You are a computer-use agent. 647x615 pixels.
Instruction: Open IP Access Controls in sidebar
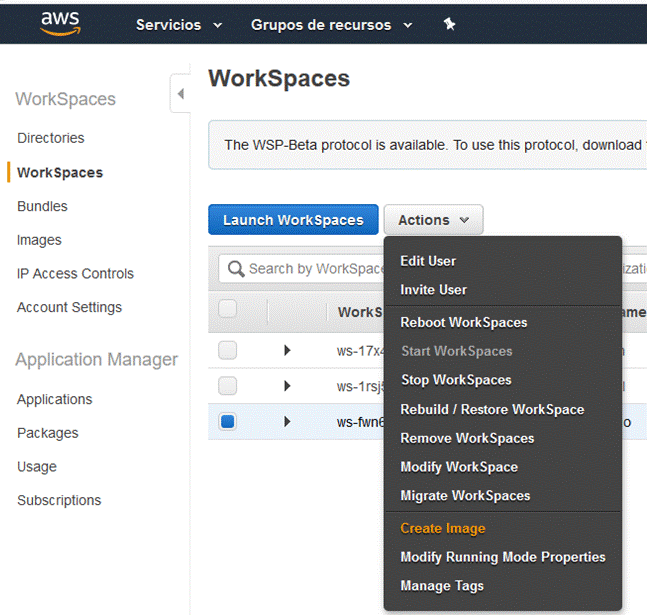[75, 274]
